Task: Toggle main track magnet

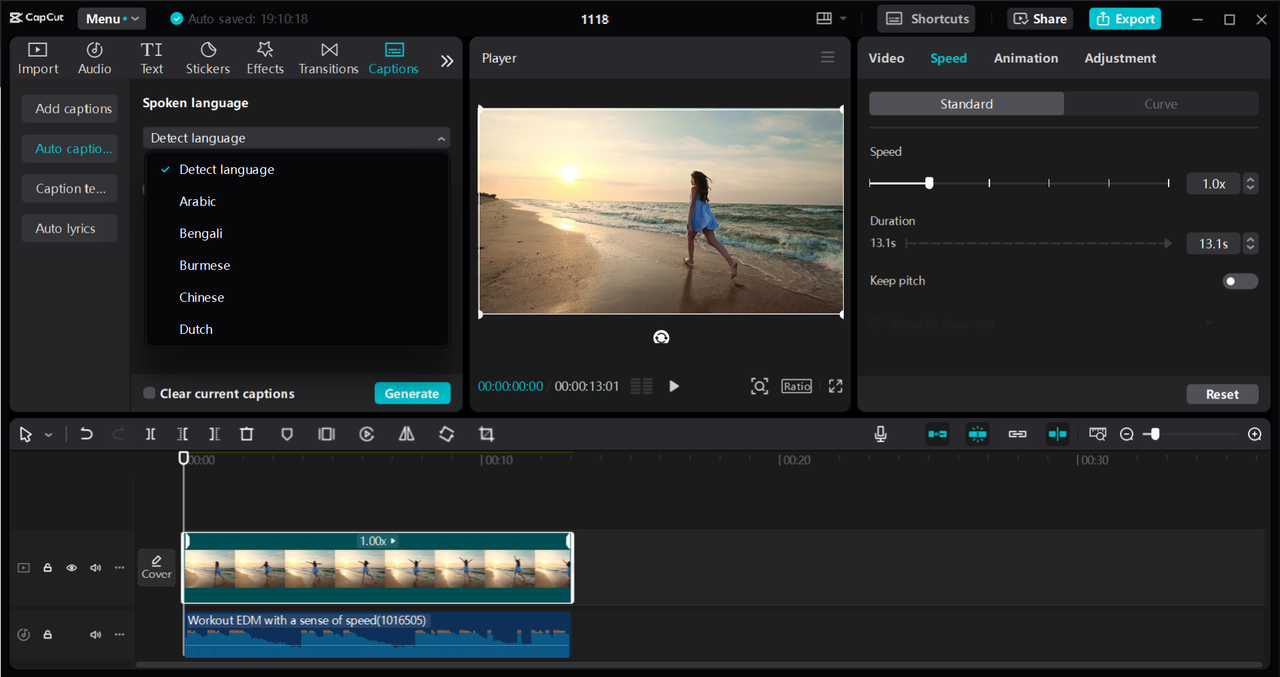Action: click(x=937, y=434)
